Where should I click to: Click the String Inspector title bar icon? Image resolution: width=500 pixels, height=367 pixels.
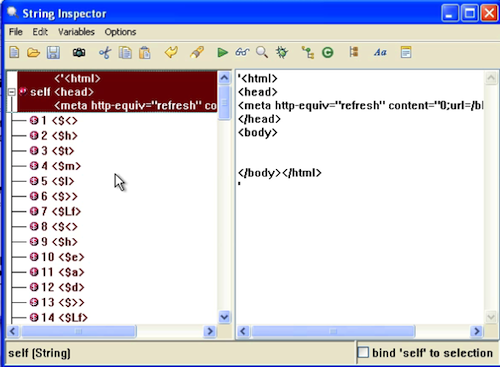tap(13, 13)
